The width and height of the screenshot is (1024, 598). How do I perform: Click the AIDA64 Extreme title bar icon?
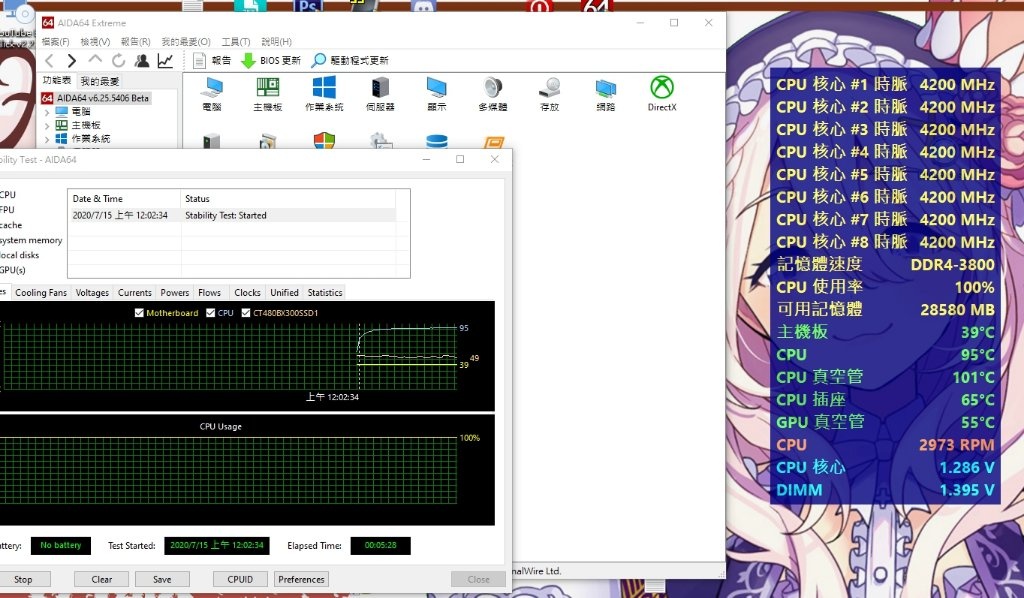[x=48, y=23]
